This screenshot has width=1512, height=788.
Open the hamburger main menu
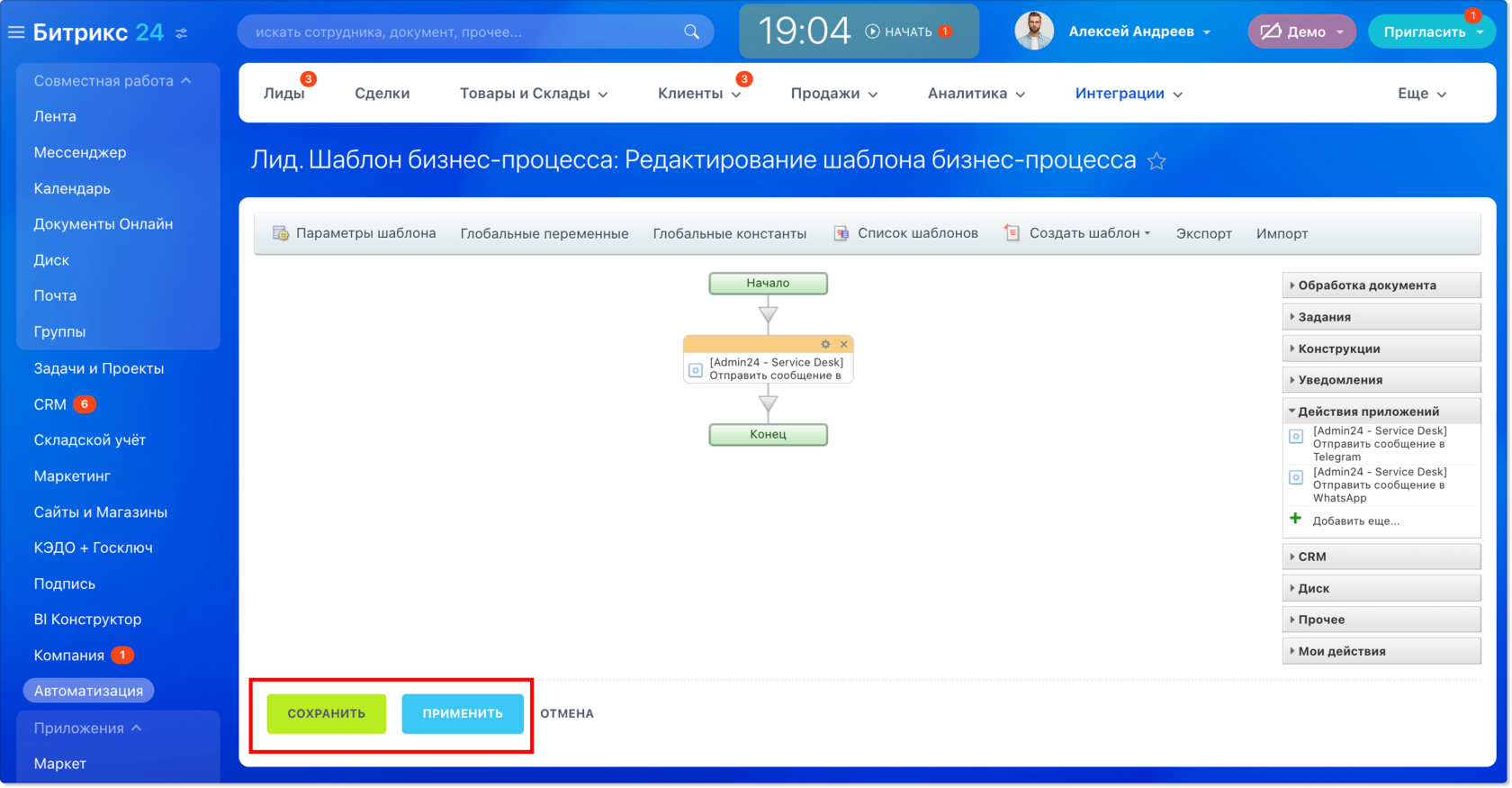coord(16,32)
